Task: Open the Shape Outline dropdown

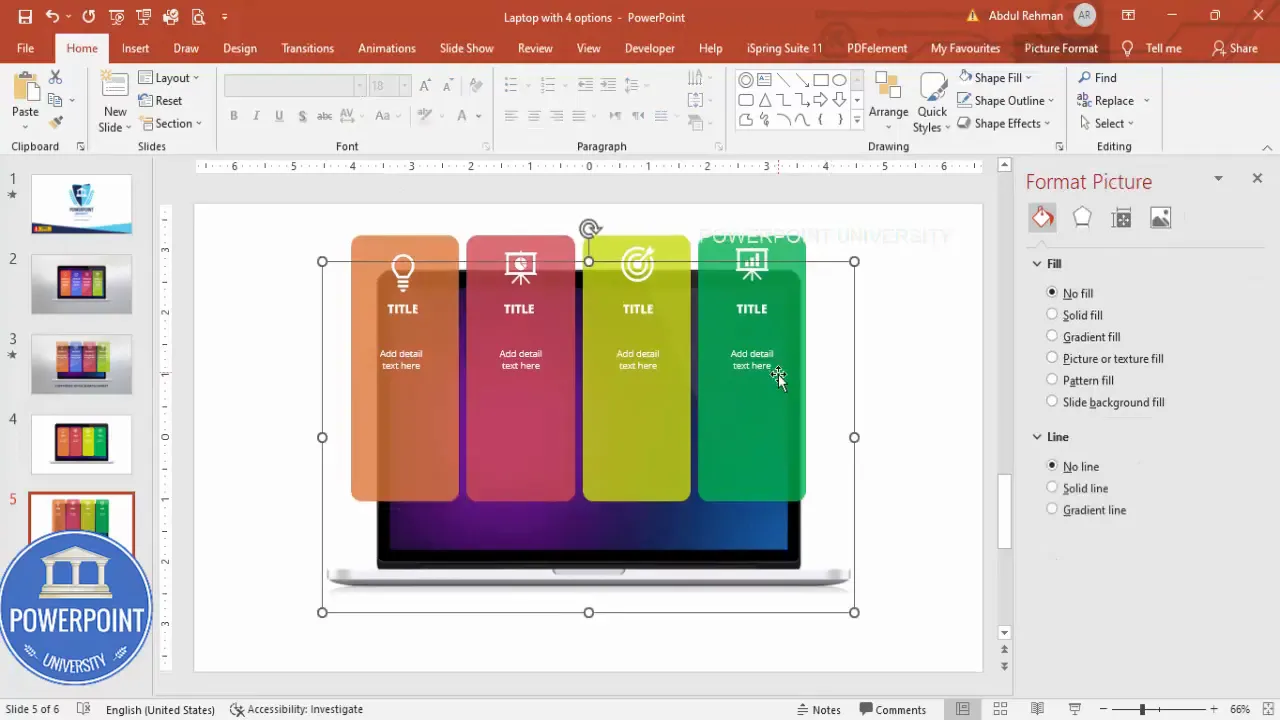Action: pos(1006,100)
